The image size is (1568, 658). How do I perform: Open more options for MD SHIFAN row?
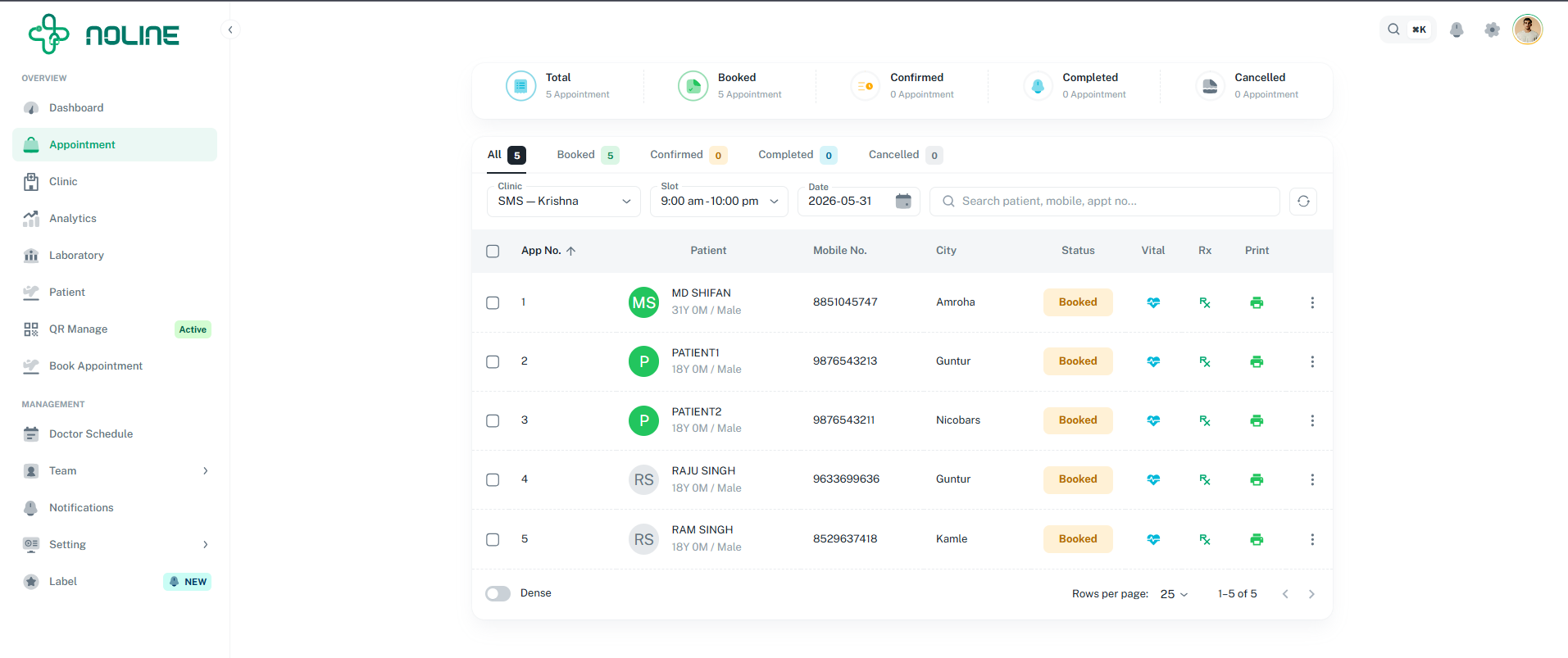1312,302
